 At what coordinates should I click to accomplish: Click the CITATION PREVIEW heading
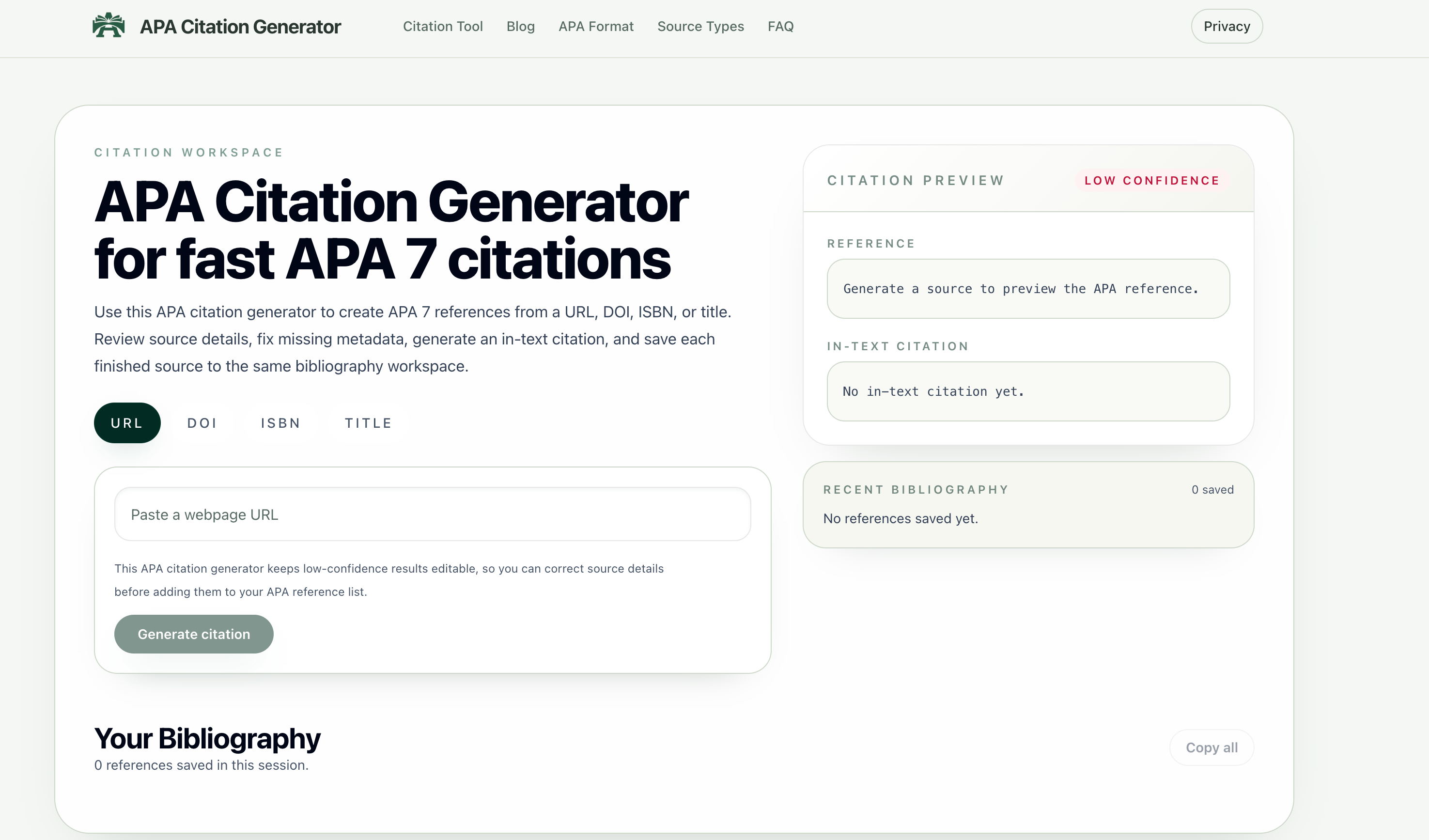click(916, 180)
